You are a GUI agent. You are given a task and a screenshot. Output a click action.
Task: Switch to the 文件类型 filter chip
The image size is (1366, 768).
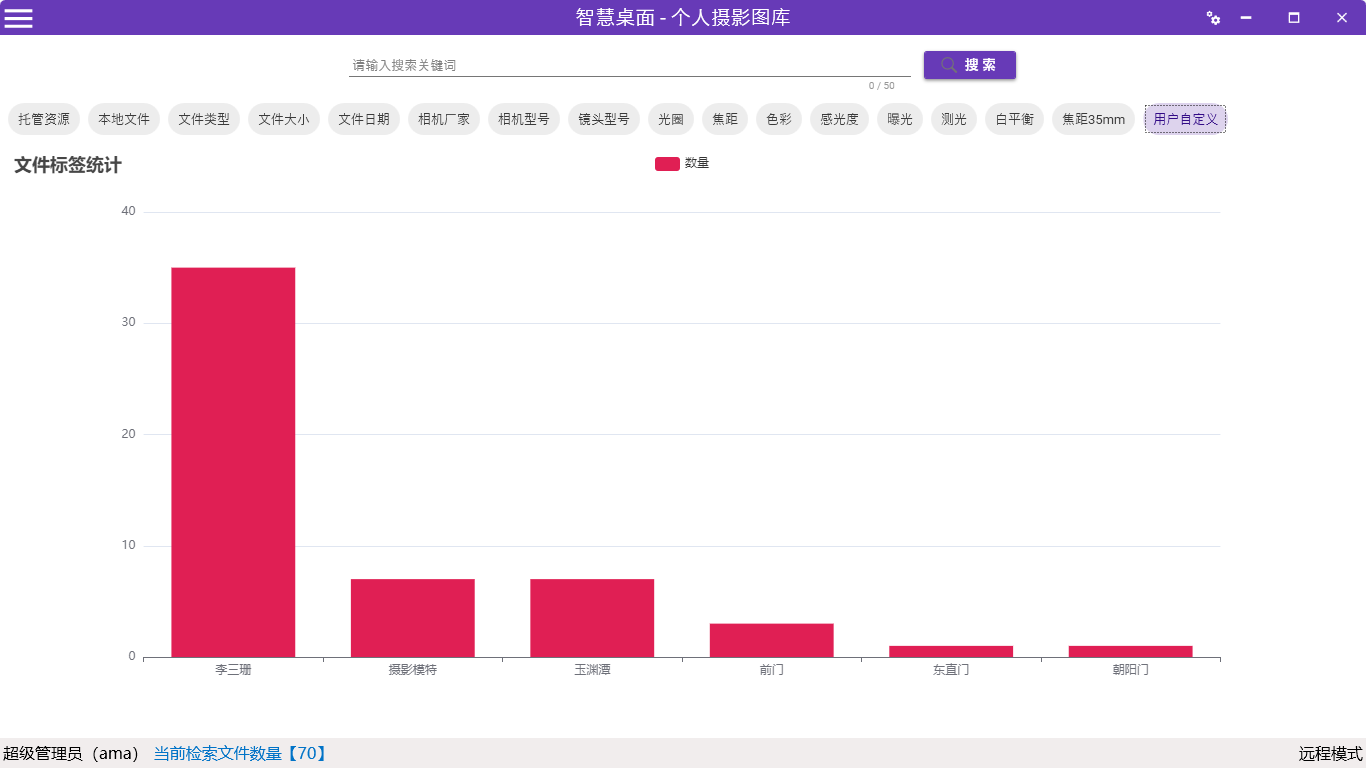[204, 119]
